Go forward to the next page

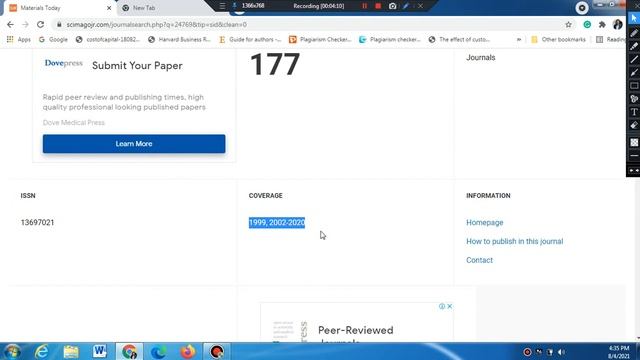coord(25,24)
